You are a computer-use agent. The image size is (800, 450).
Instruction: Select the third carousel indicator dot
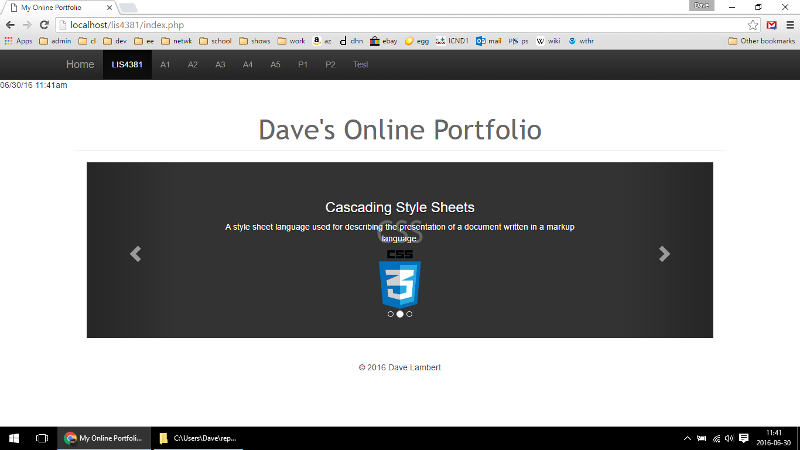409,314
